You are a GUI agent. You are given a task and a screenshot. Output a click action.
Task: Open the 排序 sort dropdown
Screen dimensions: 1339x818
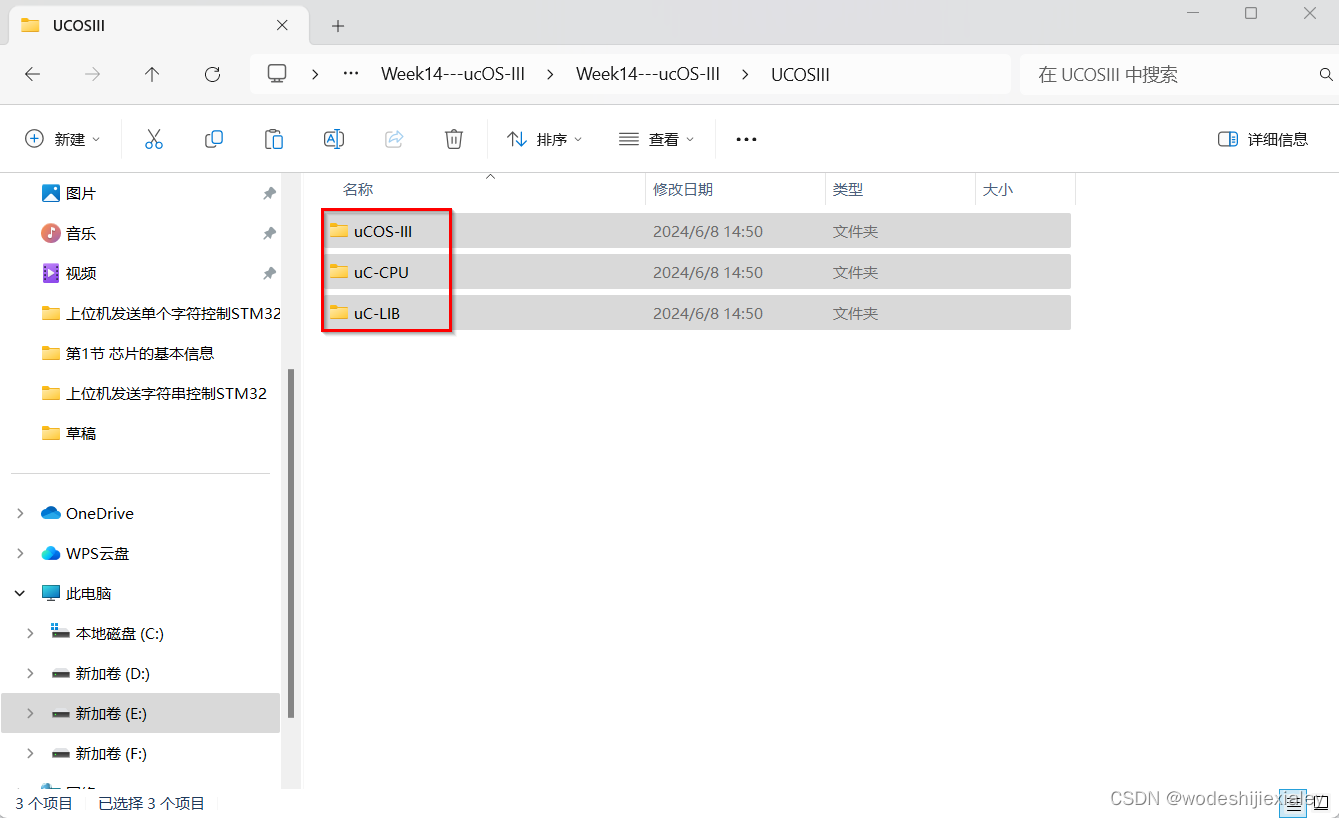pos(545,139)
